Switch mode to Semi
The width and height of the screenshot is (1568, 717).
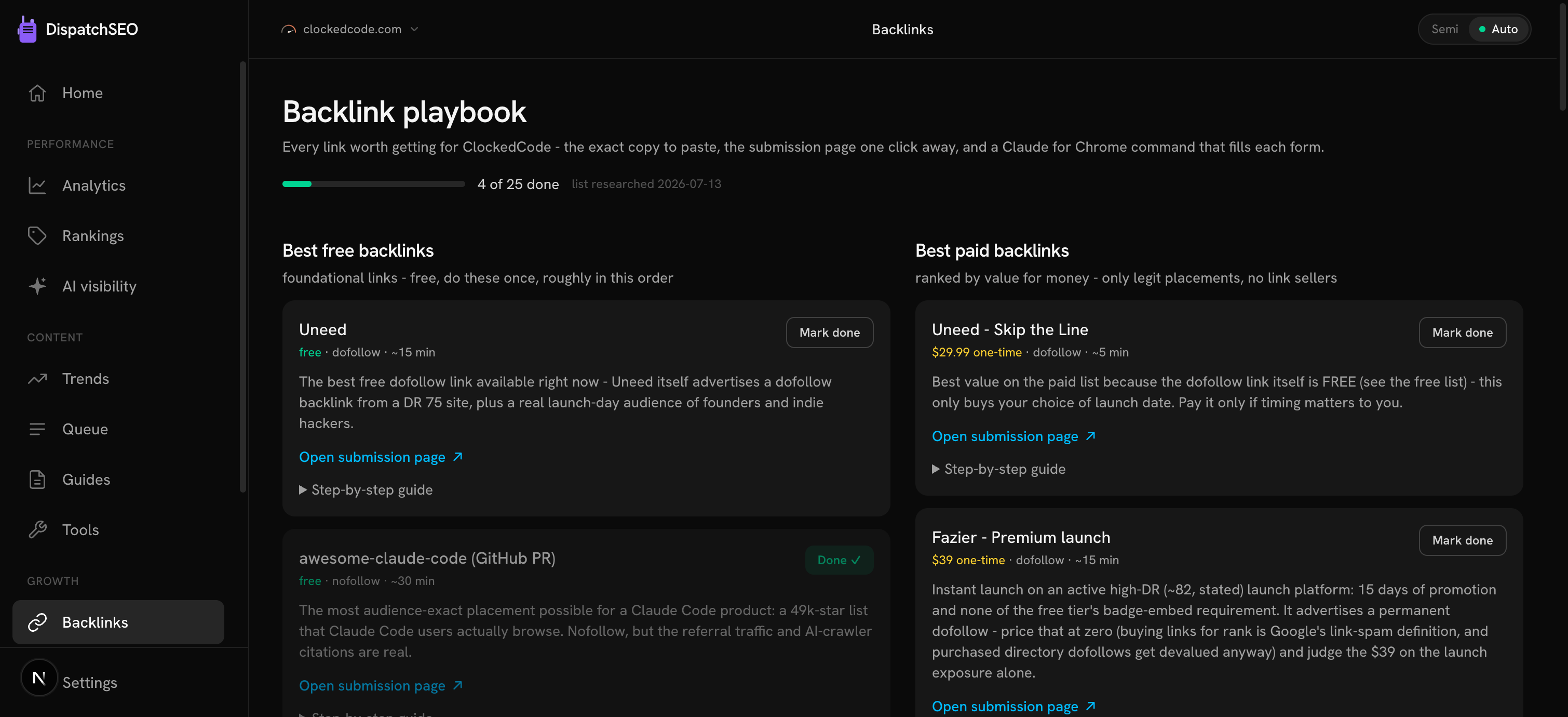(1444, 29)
